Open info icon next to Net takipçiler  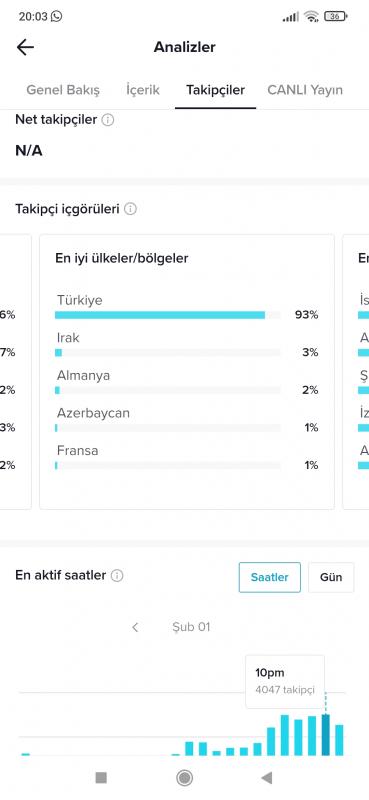coord(108,120)
